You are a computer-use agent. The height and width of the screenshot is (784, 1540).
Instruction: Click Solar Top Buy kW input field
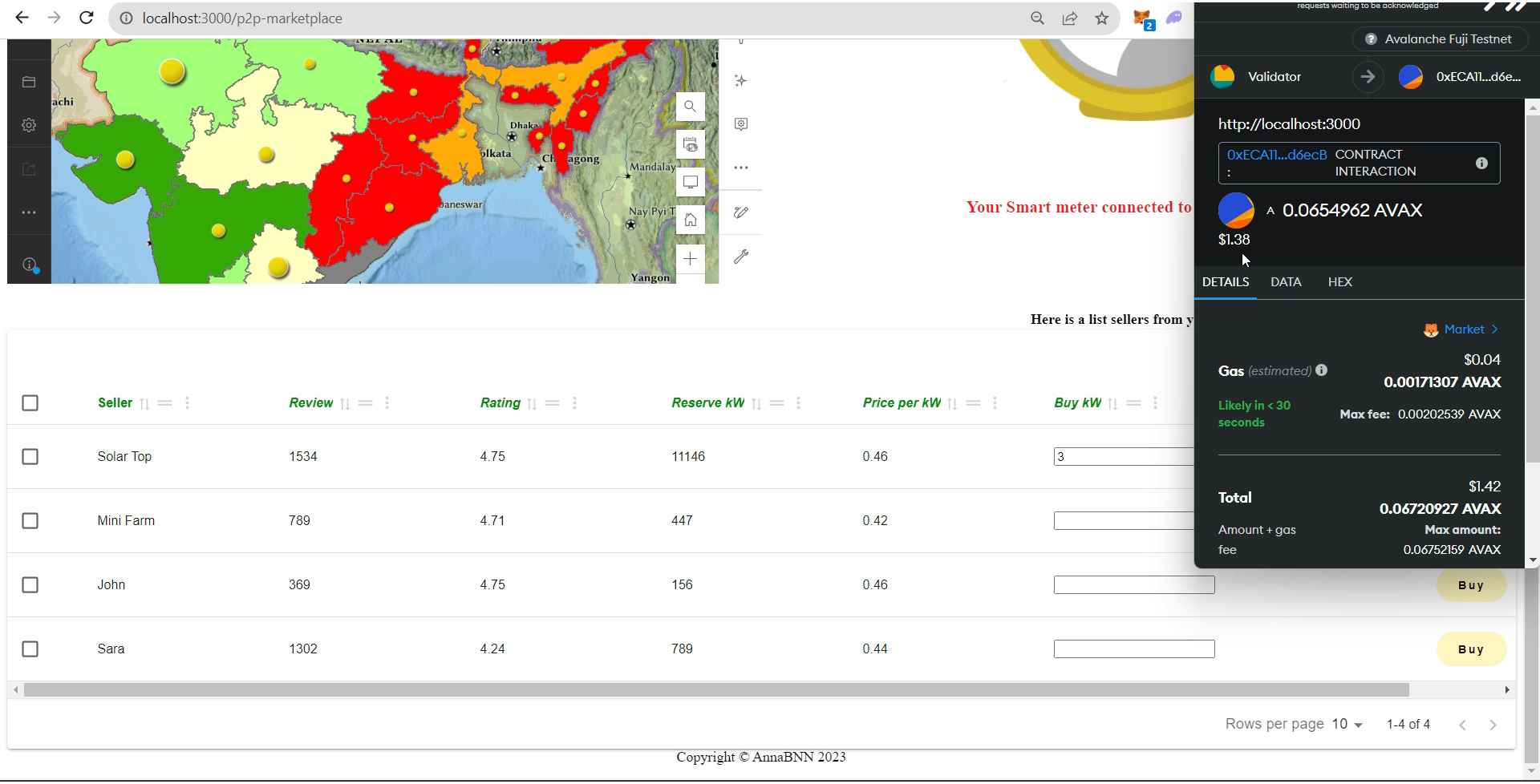[1124, 457]
